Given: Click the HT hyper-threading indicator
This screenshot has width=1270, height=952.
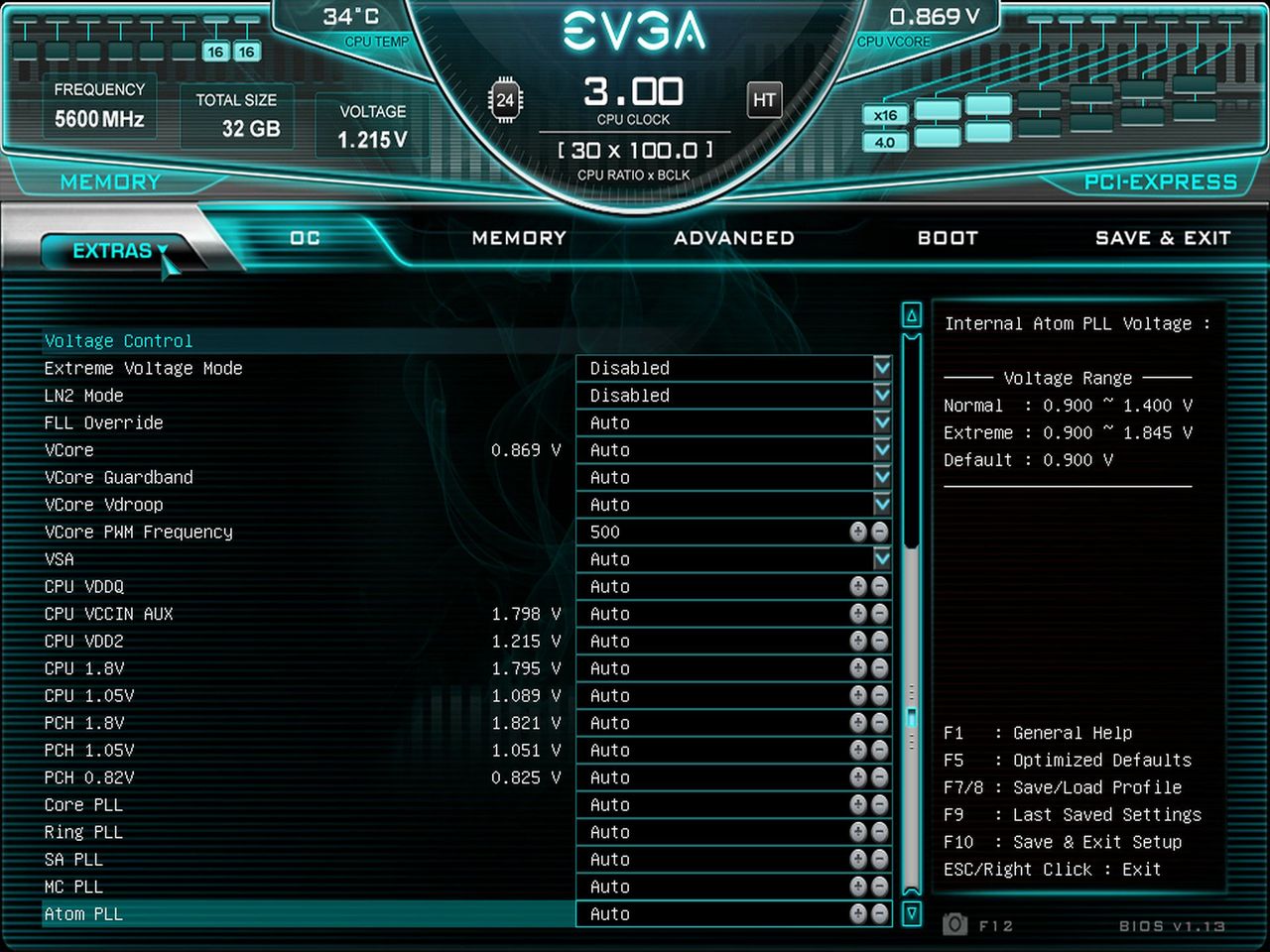Looking at the screenshot, I should point(764,100).
